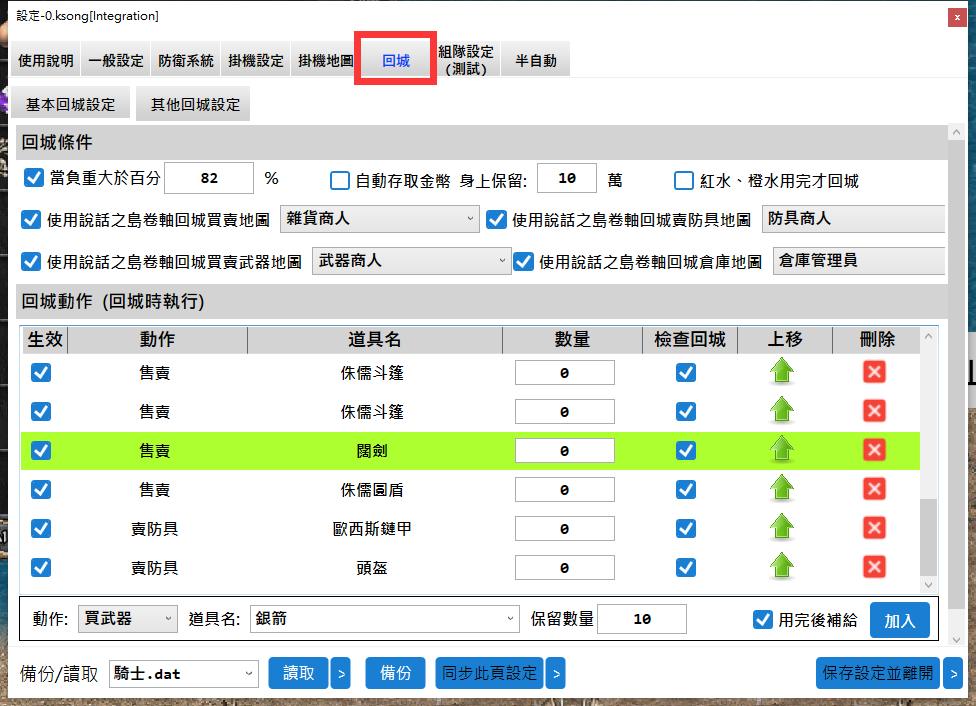976x706 pixels.
Task: Click arrow button beside 同步此頁設定
Action: pyautogui.click(x=556, y=674)
